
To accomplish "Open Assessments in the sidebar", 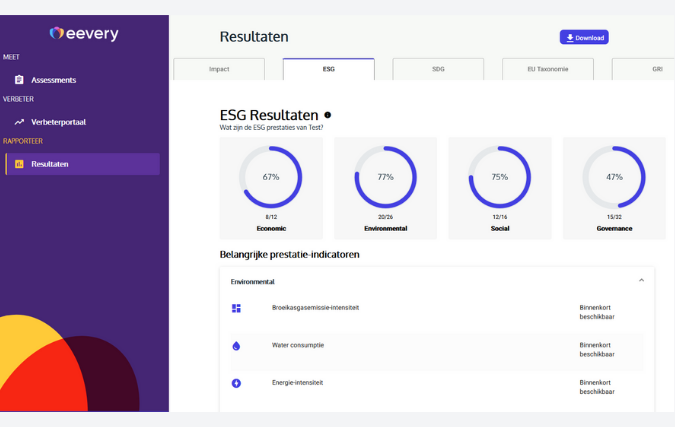I will tap(53, 80).
